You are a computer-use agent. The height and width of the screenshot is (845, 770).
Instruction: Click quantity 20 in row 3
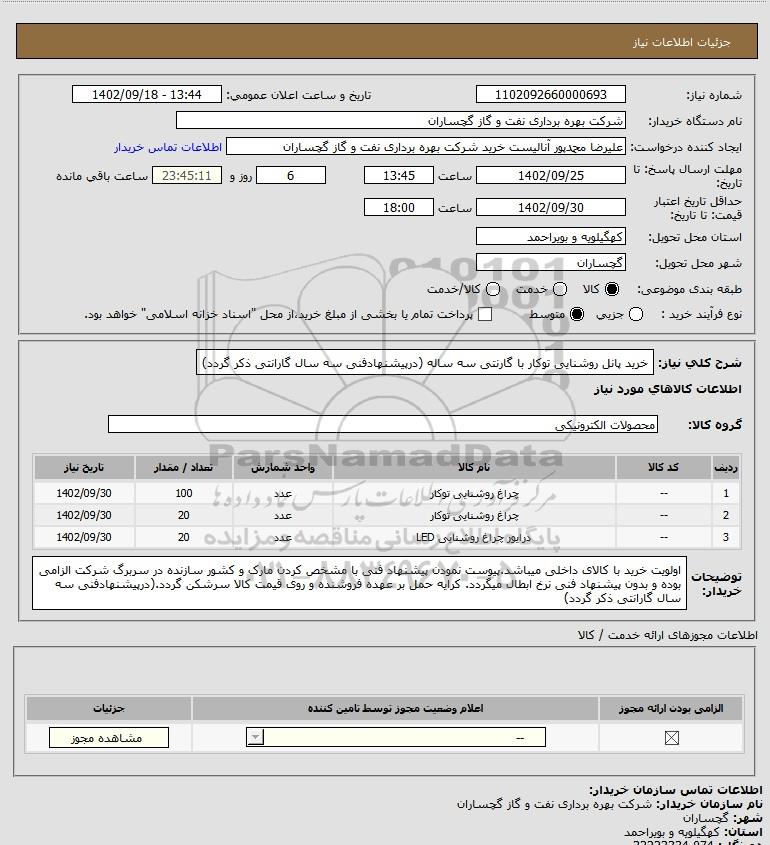(184, 537)
